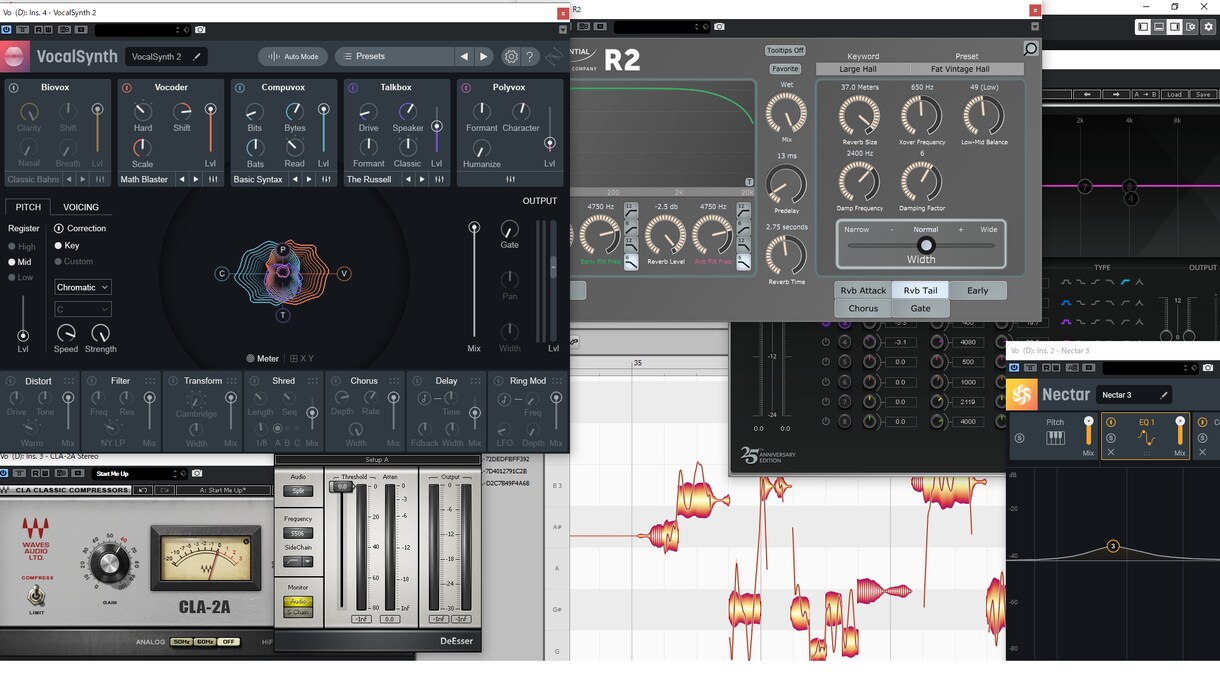Click the VocalSynth help question mark
Image resolution: width=1220 pixels, height=676 pixels.
(531, 57)
